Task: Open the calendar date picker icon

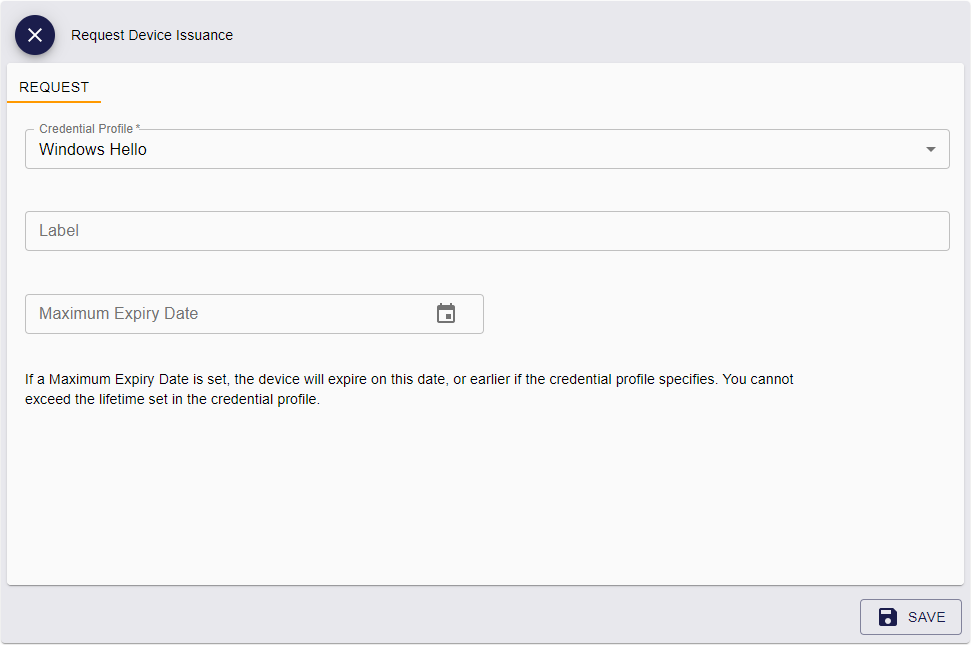Action: (446, 313)
